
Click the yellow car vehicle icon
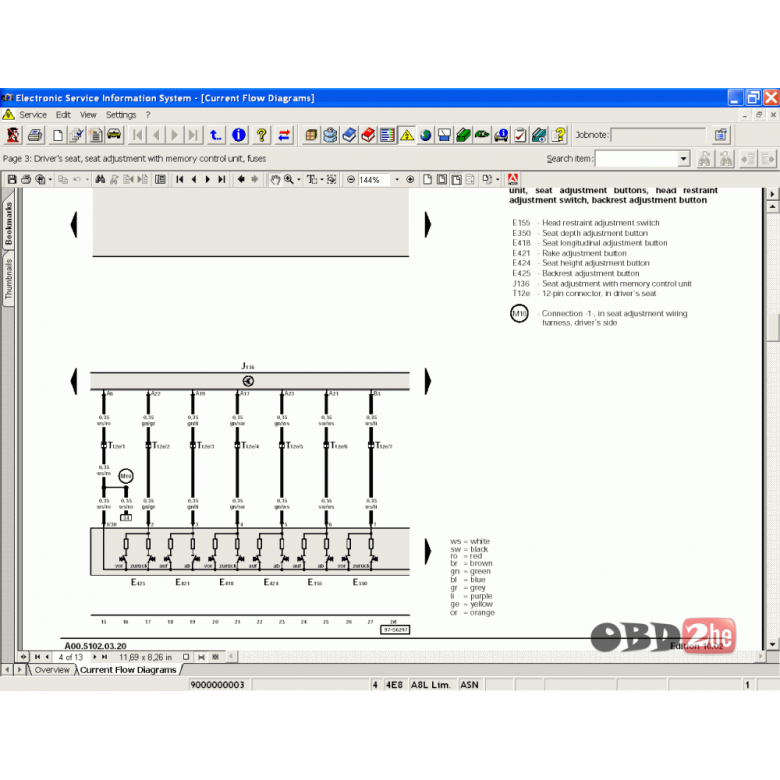coord(114,135)
